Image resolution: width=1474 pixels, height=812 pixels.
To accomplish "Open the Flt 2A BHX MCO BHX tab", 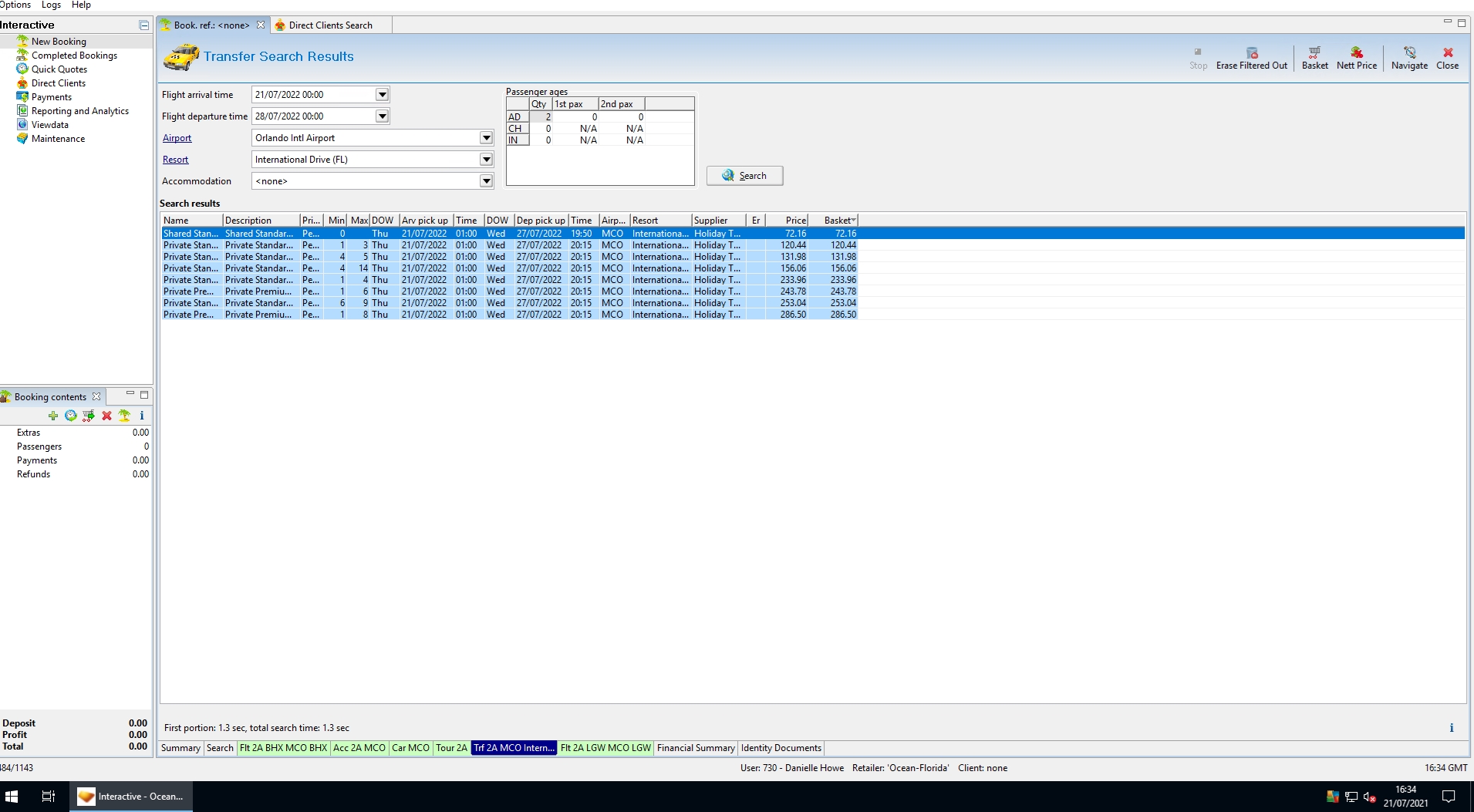I will (283, 748).
